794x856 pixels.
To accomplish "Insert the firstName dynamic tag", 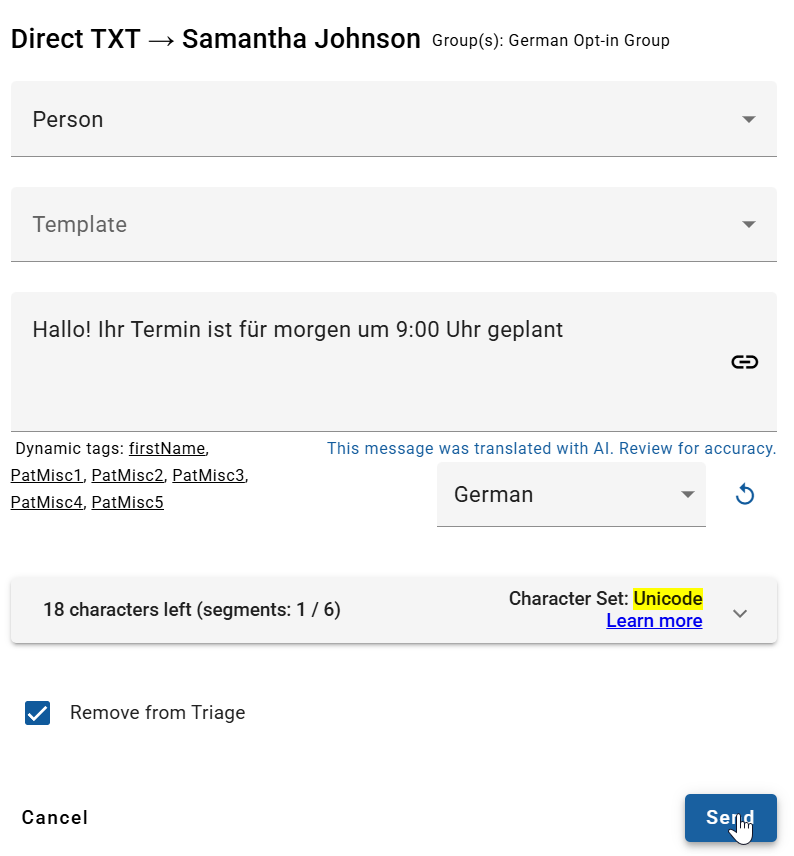I will click(167, 449).
